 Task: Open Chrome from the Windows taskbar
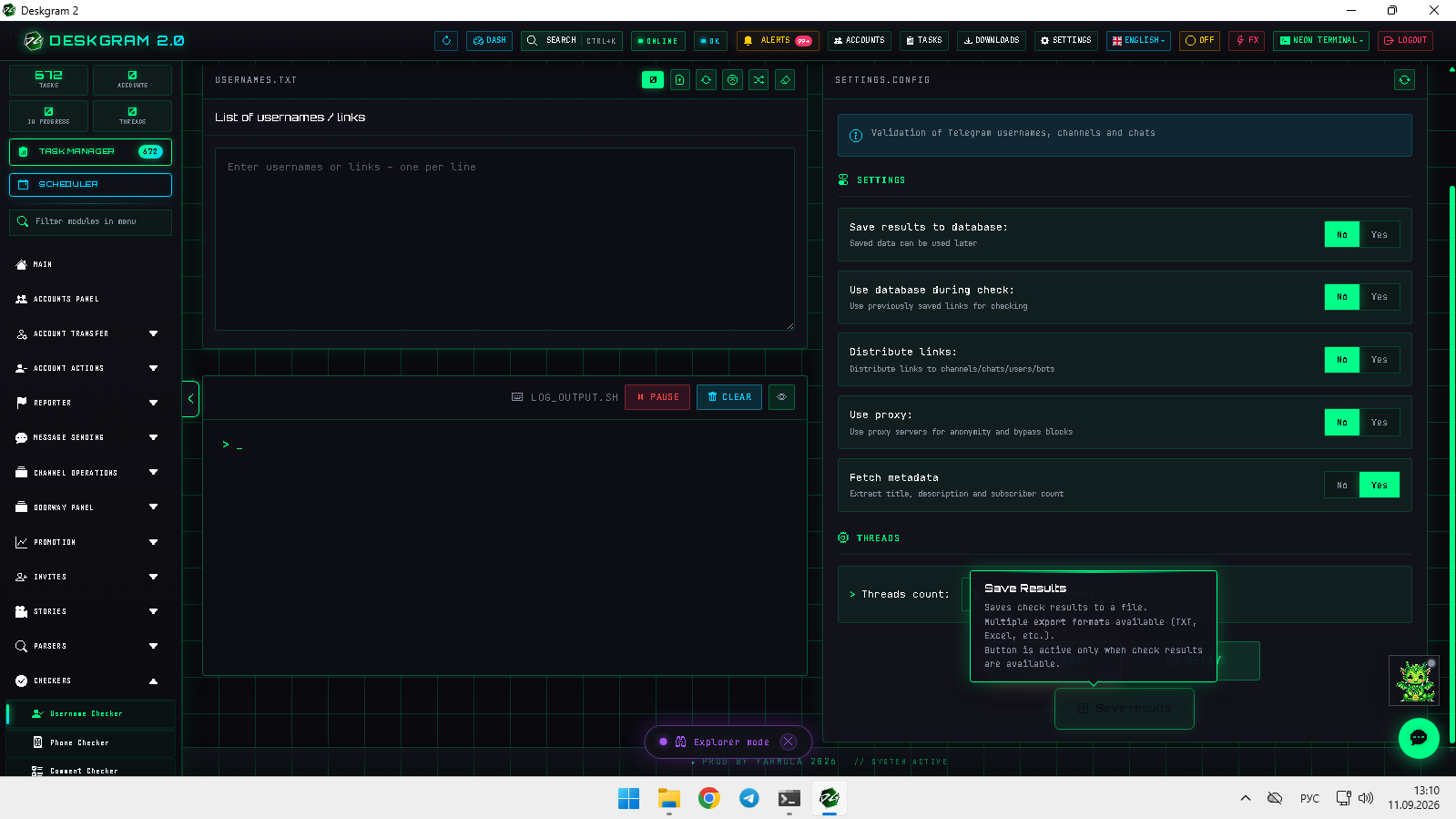coord(708,798)
